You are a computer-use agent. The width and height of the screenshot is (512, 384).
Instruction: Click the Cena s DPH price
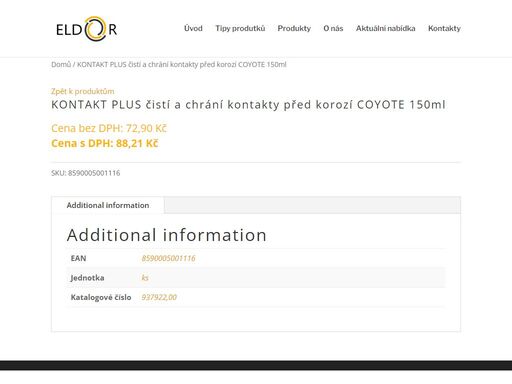[x=104, y=143]
